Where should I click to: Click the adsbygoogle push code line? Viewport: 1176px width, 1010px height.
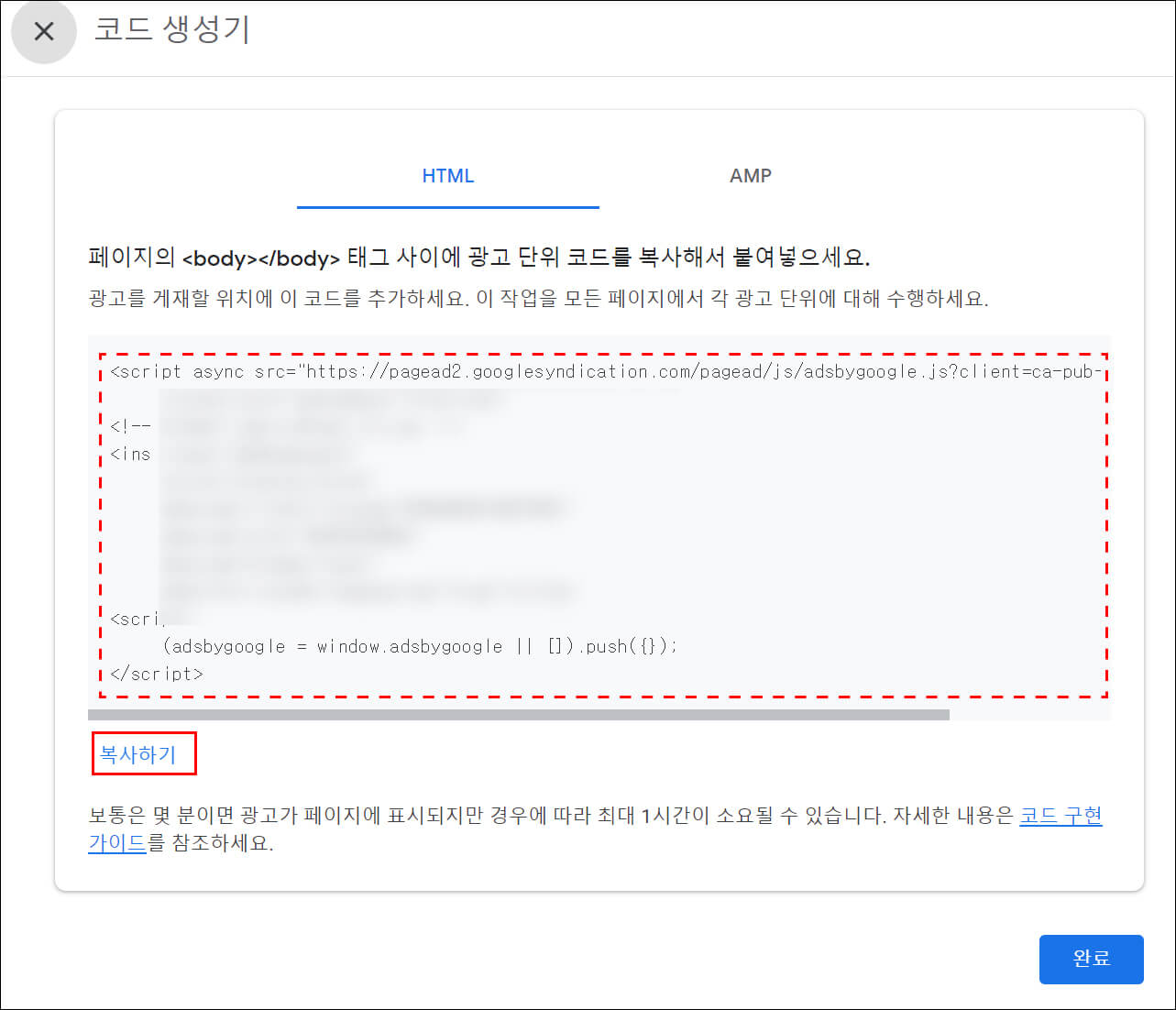pos(420,646)
